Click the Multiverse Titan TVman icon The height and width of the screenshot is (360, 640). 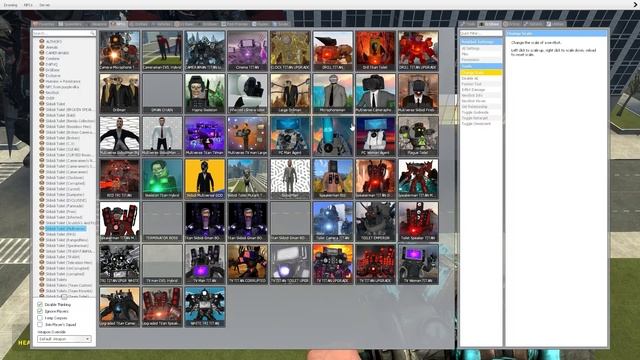point(205,136)
